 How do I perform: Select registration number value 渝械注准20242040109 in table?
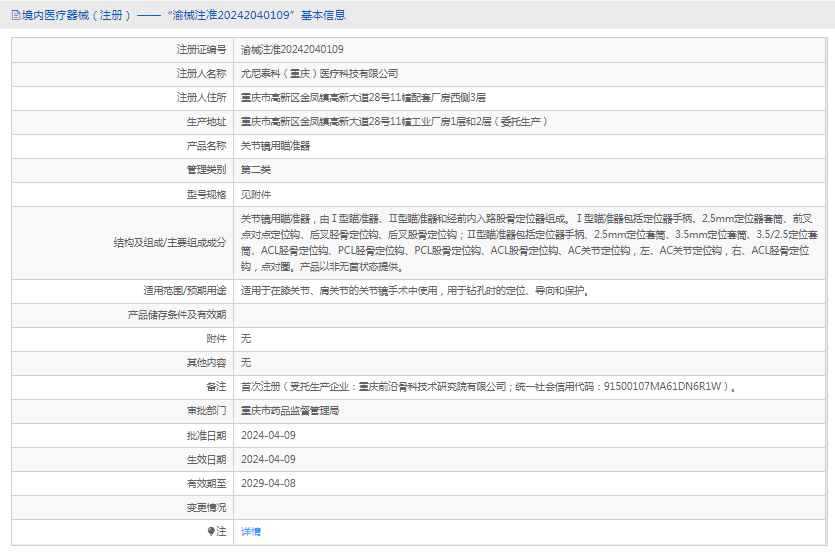[x=292, y=50]
